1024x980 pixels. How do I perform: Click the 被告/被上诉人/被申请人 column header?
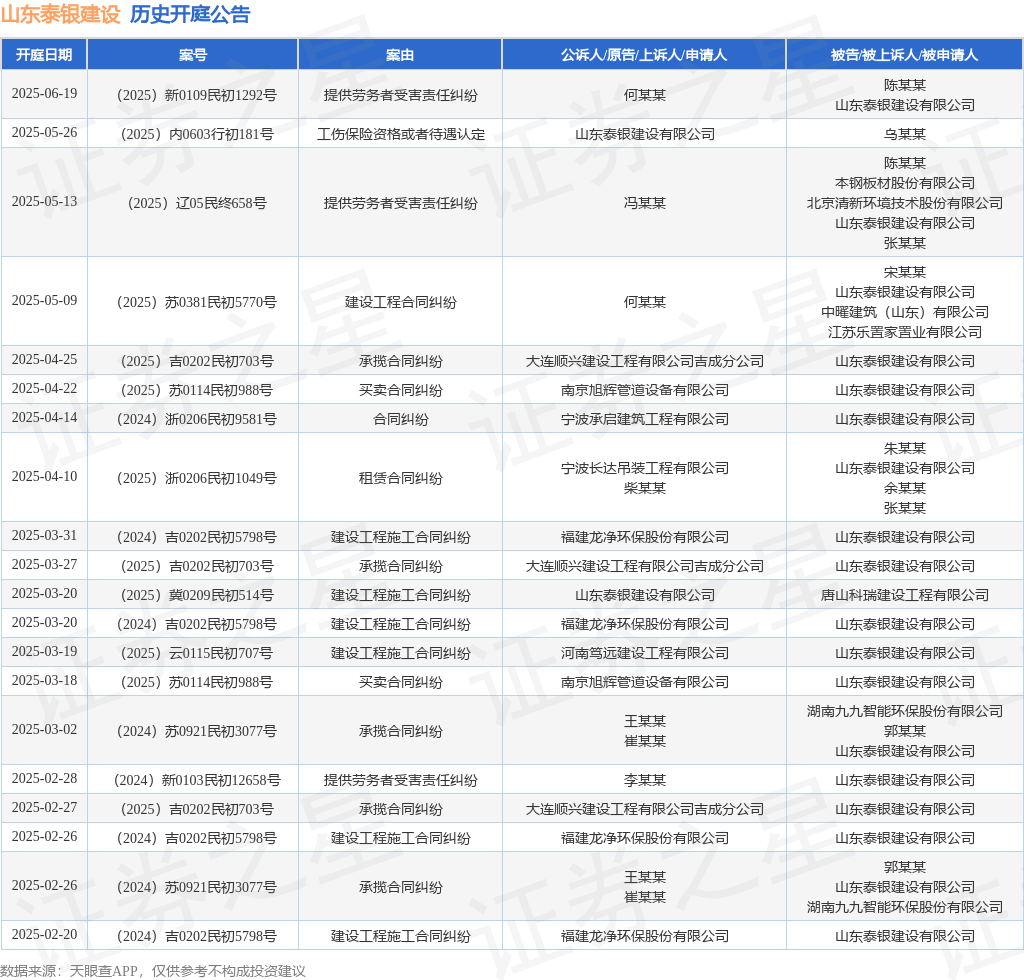coord(904,55)
